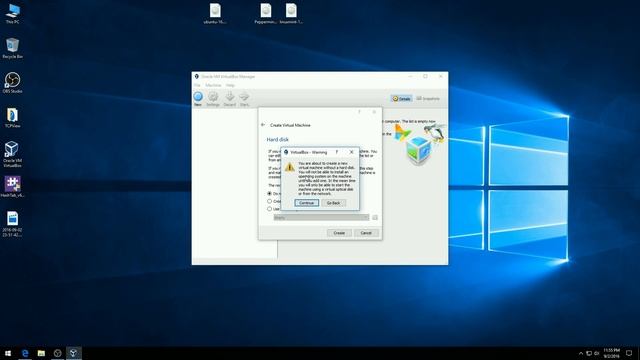
Task: Click the taskbar clock showing the date
Action: click(611, 353)
